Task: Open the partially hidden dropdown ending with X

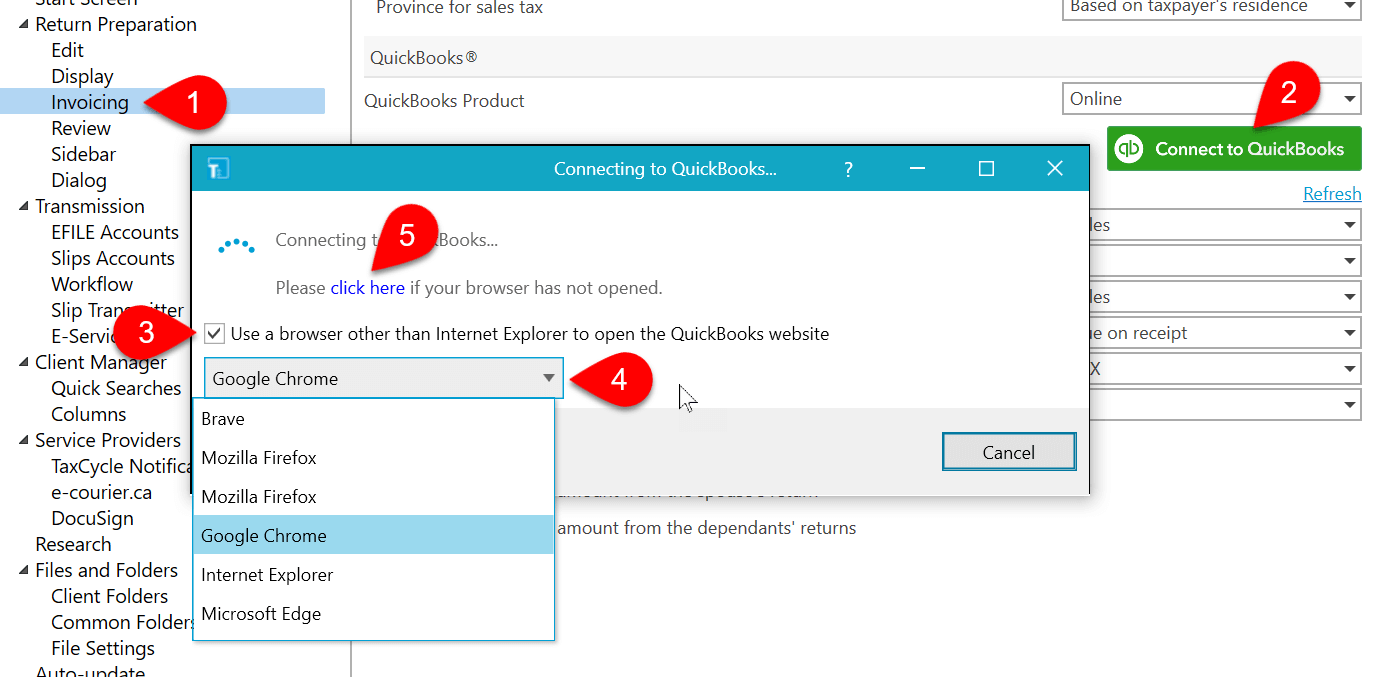Action: click(x=1225, y=369)
